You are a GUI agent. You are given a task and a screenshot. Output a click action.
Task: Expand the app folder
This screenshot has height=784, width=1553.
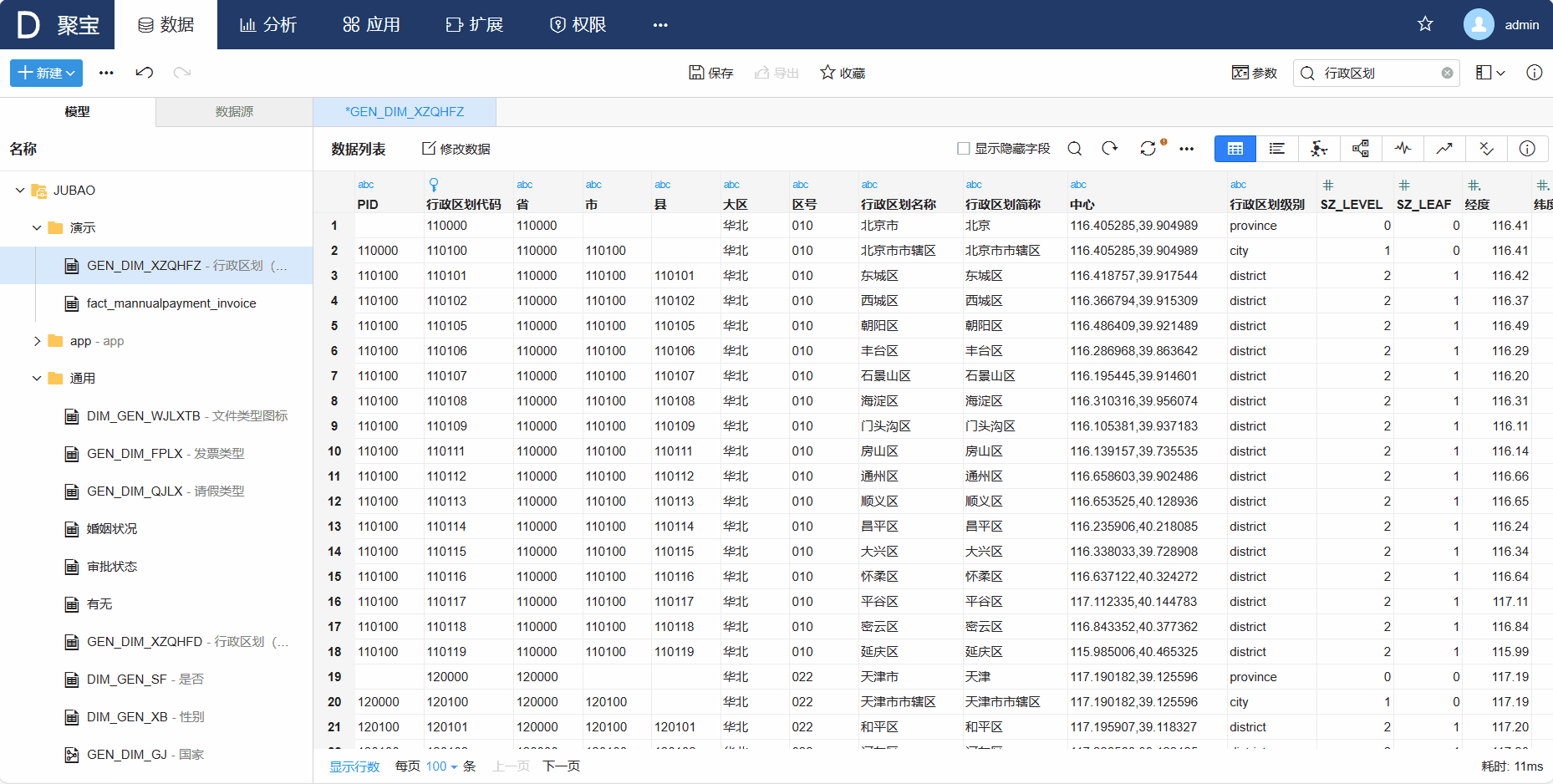point(37,341)
